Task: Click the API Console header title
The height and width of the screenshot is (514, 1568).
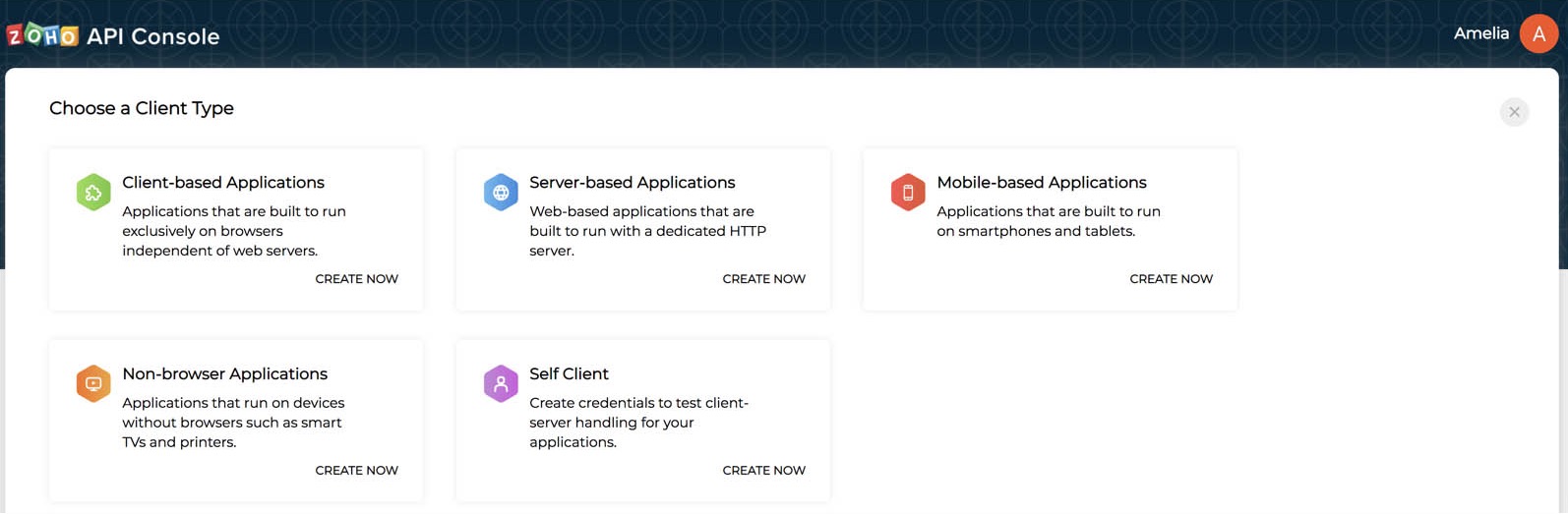Action: 153,36
